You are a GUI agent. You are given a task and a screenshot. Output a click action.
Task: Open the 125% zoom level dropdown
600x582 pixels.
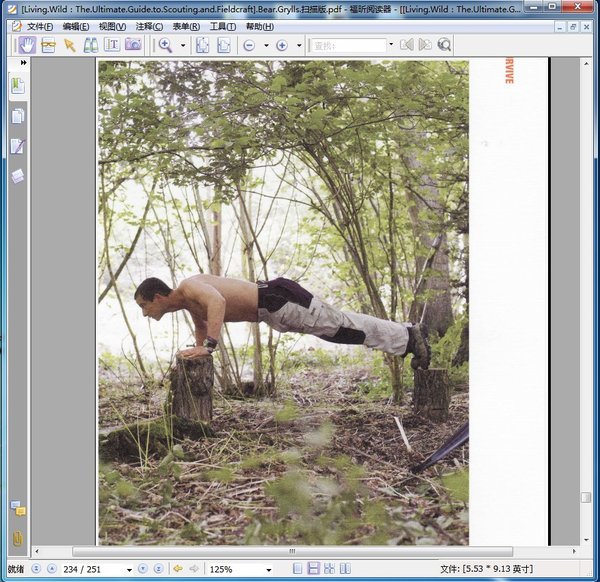point(269,570)
